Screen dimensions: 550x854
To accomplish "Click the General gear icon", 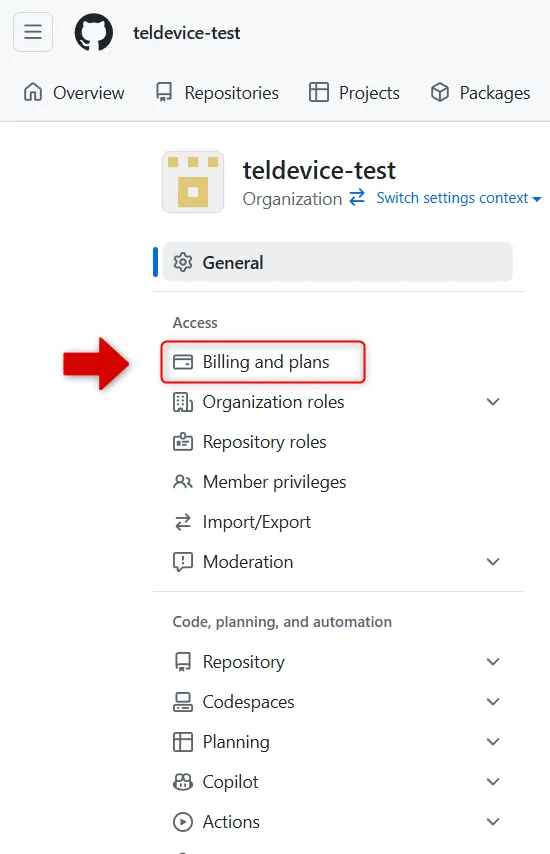I will [x=182, y=263].
